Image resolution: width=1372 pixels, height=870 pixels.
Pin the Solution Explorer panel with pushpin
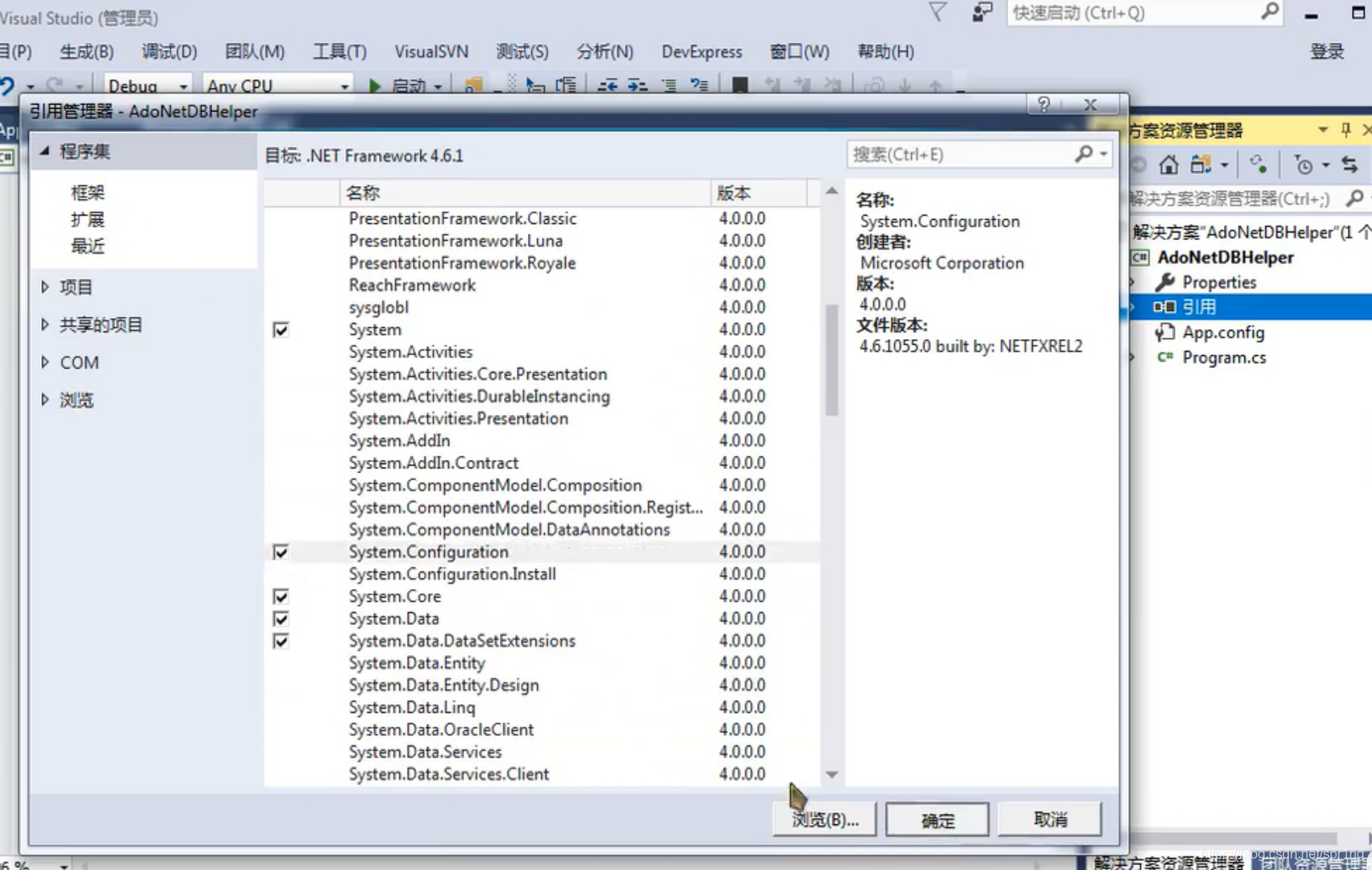[1346, 129]
